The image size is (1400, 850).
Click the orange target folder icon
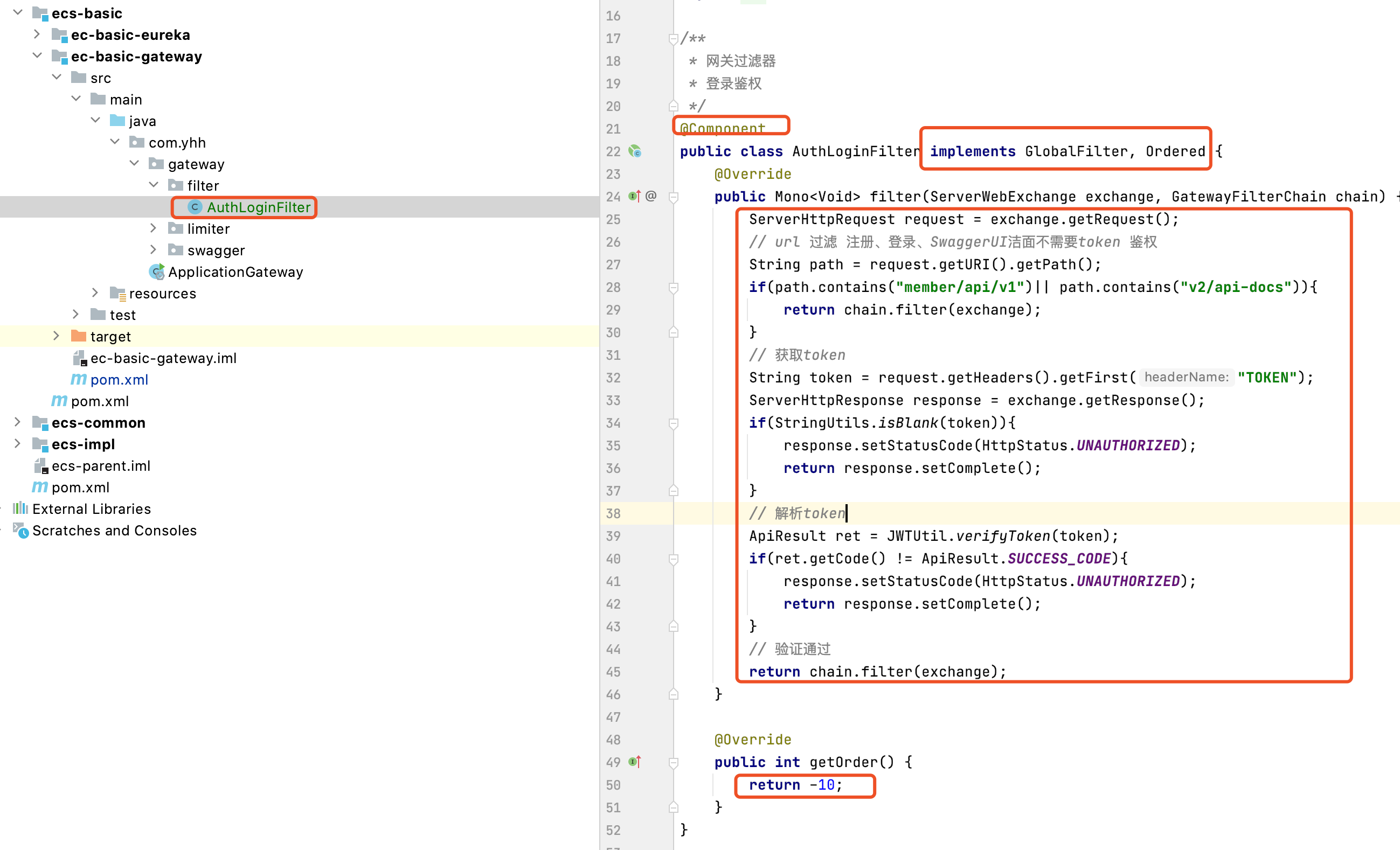click(x=79, y=336)
